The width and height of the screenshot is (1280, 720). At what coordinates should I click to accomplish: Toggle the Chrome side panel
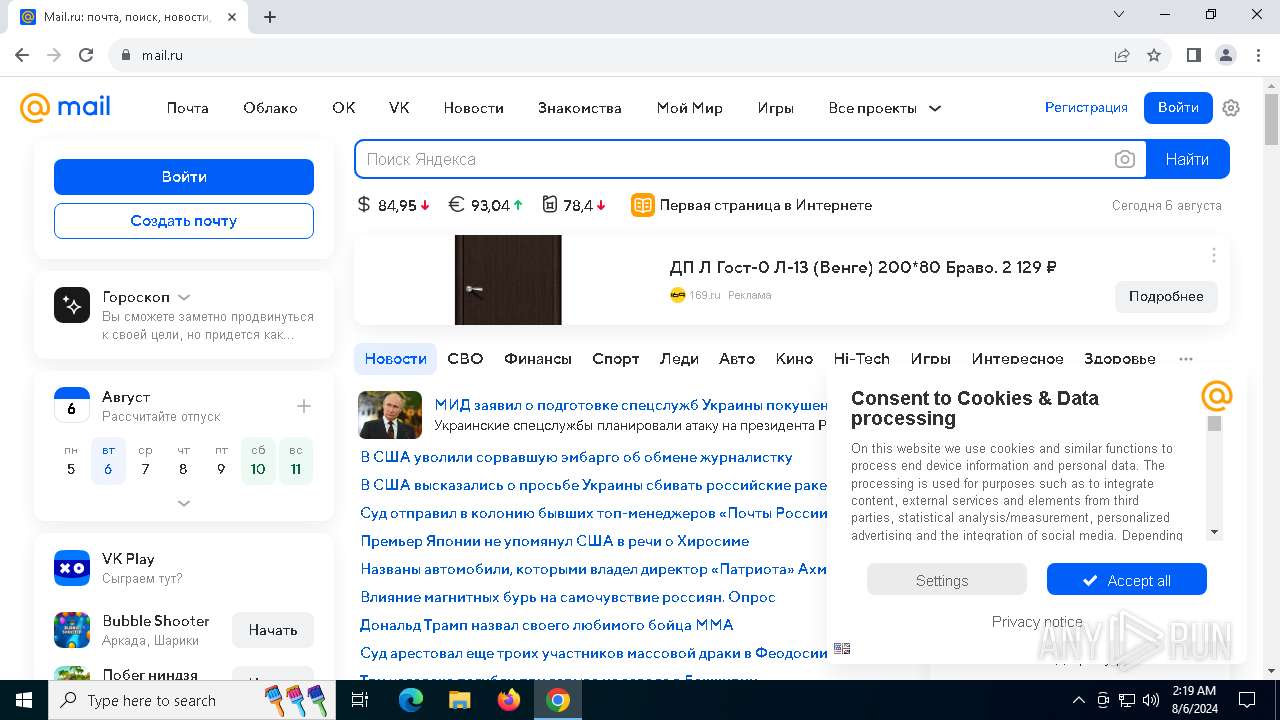tap(1194, 55)
